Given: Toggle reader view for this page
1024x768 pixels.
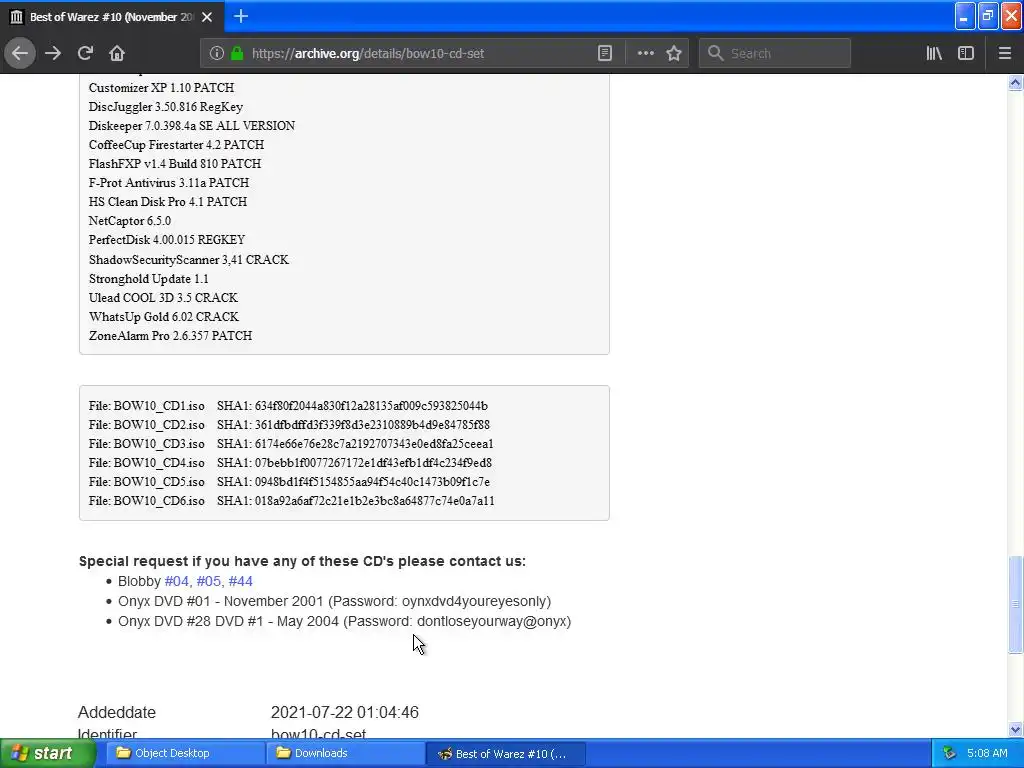Looking at the screenshot, I should (x=605, y=54).
